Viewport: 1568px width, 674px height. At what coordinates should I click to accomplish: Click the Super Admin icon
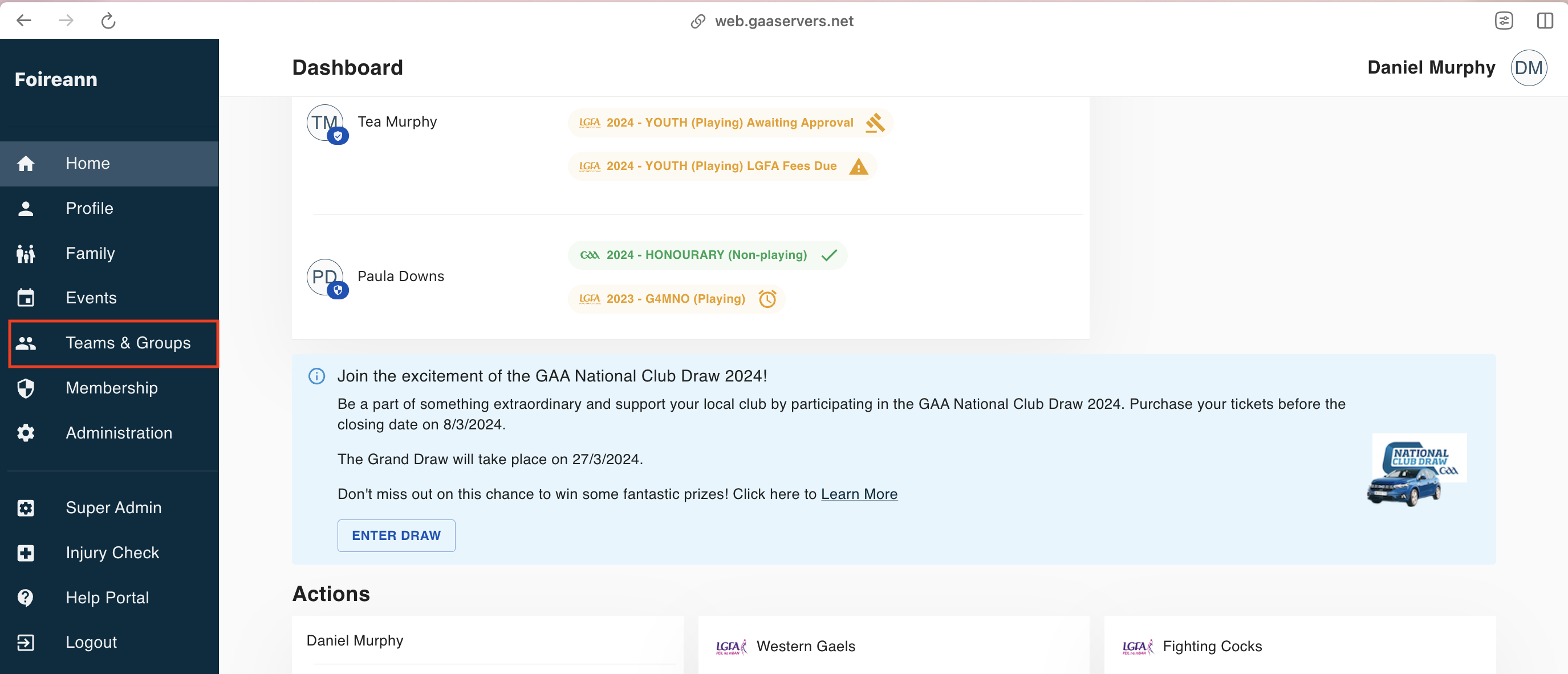click(26, 508)
